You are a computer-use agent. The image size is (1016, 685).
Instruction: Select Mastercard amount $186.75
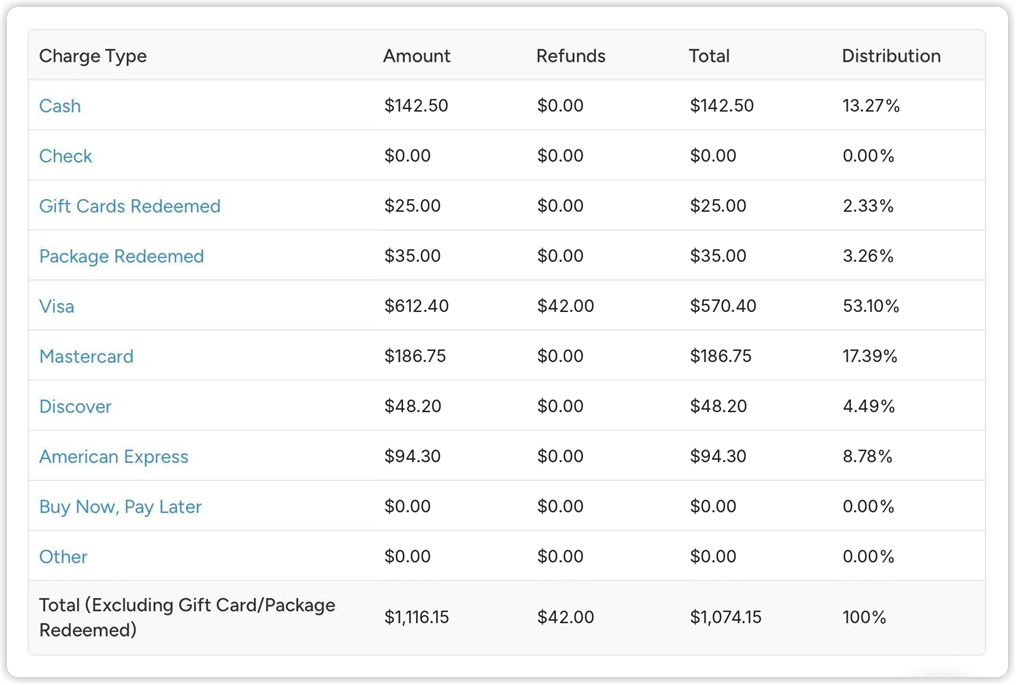click(415, 356)
